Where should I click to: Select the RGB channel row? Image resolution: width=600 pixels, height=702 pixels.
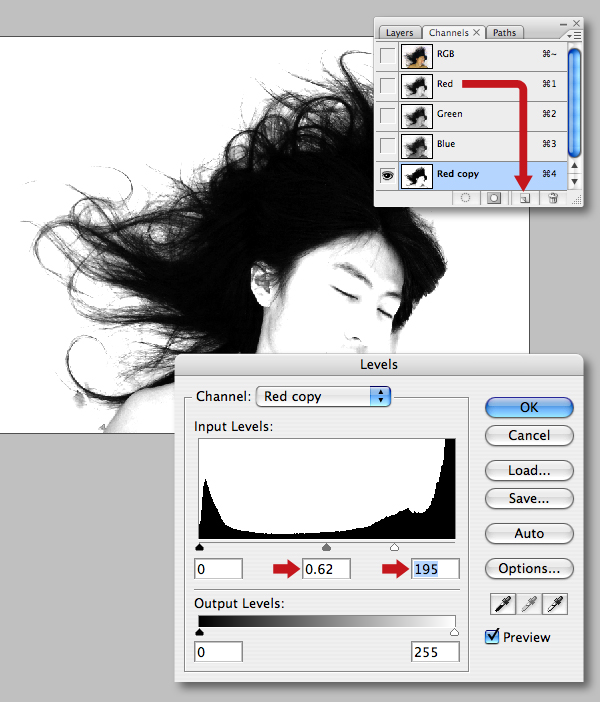point(471,56)
